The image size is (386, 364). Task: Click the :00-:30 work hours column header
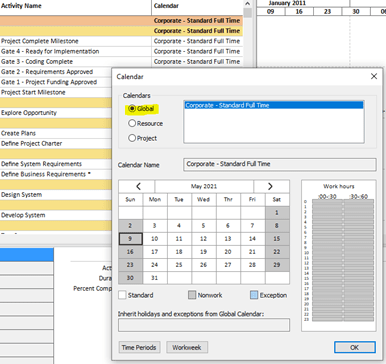click(327, 196)
